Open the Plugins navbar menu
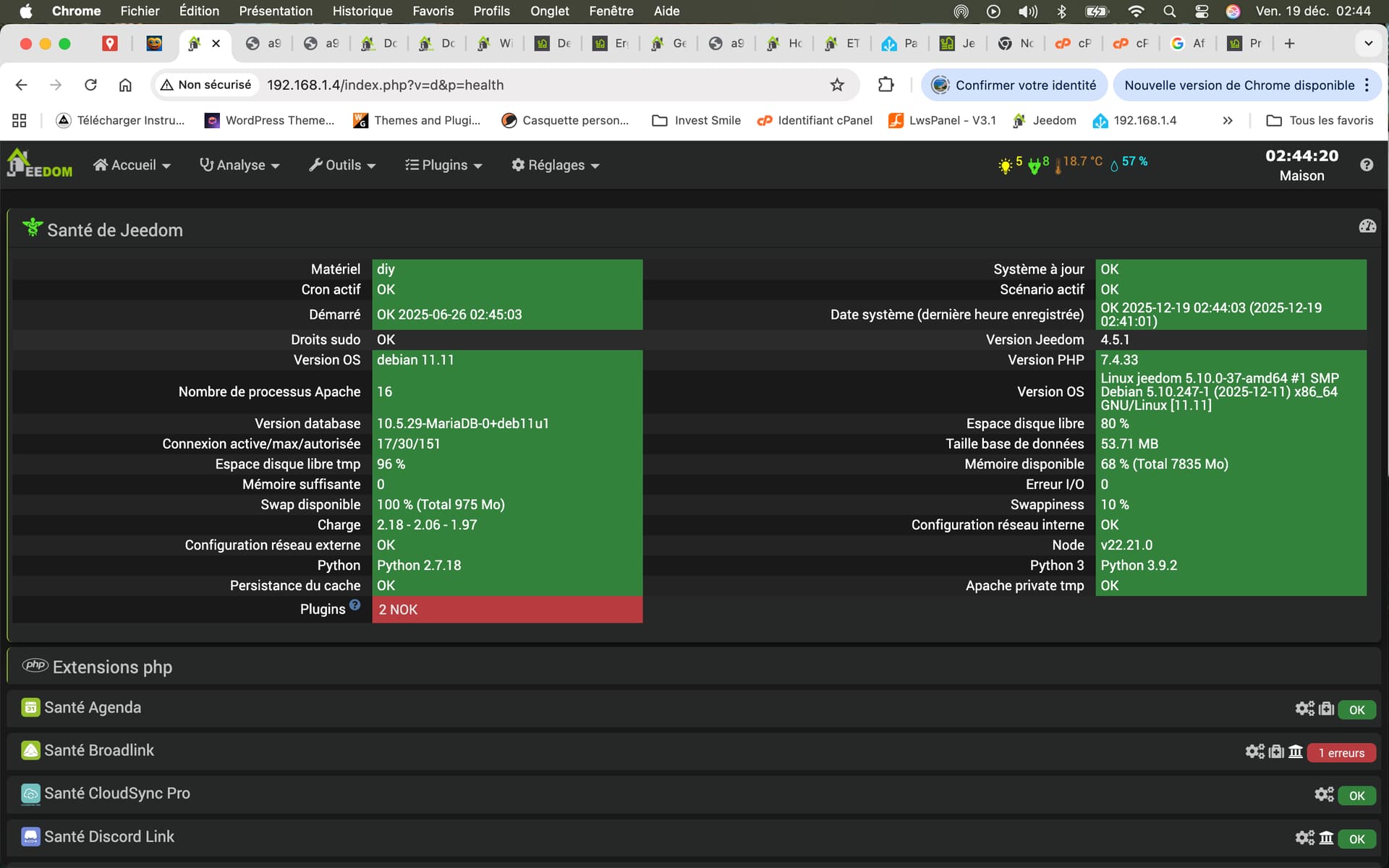This screenshot has width=1389, height=868. (443, 165)
